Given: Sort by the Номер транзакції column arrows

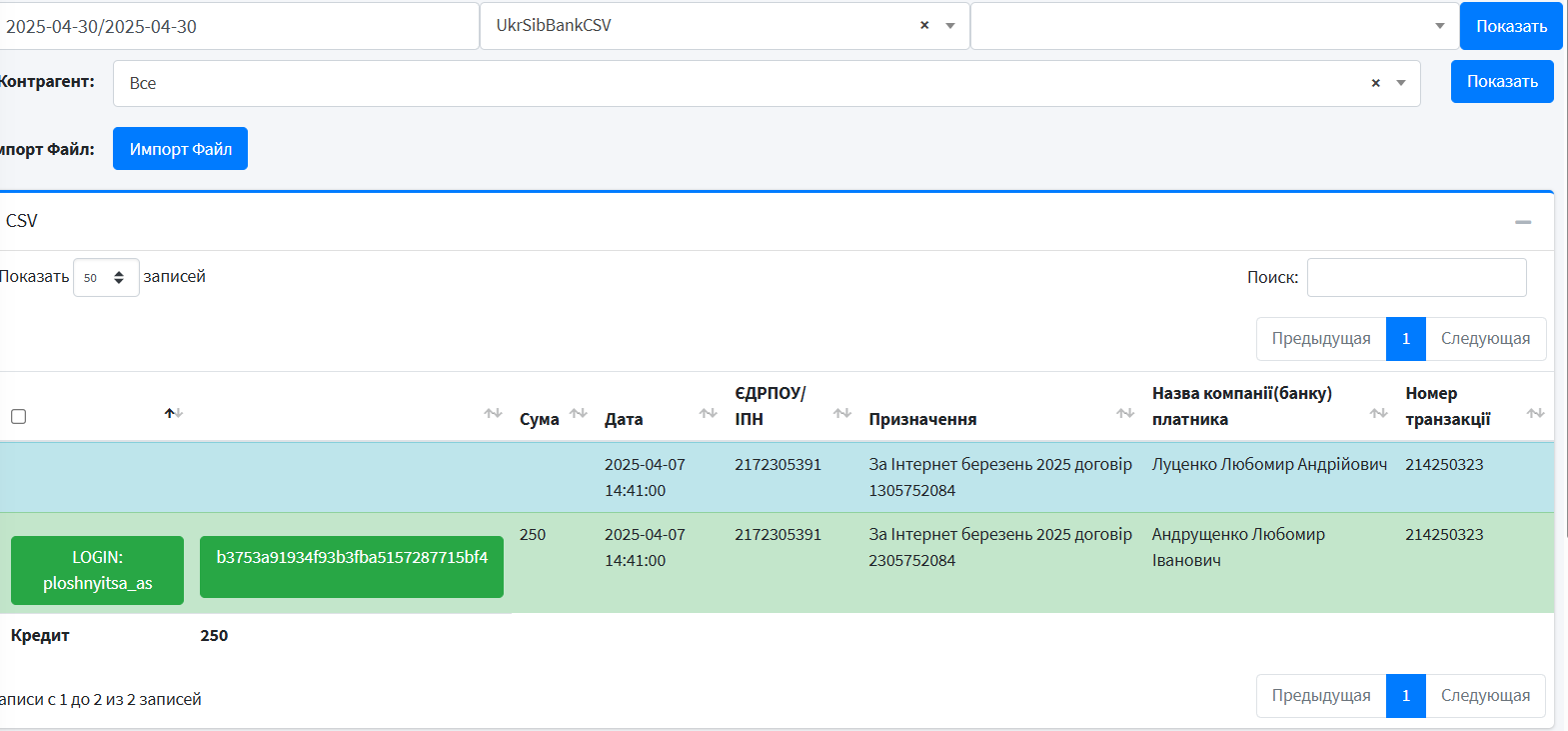Looking at the screenshot, I should coord(1535,413).
